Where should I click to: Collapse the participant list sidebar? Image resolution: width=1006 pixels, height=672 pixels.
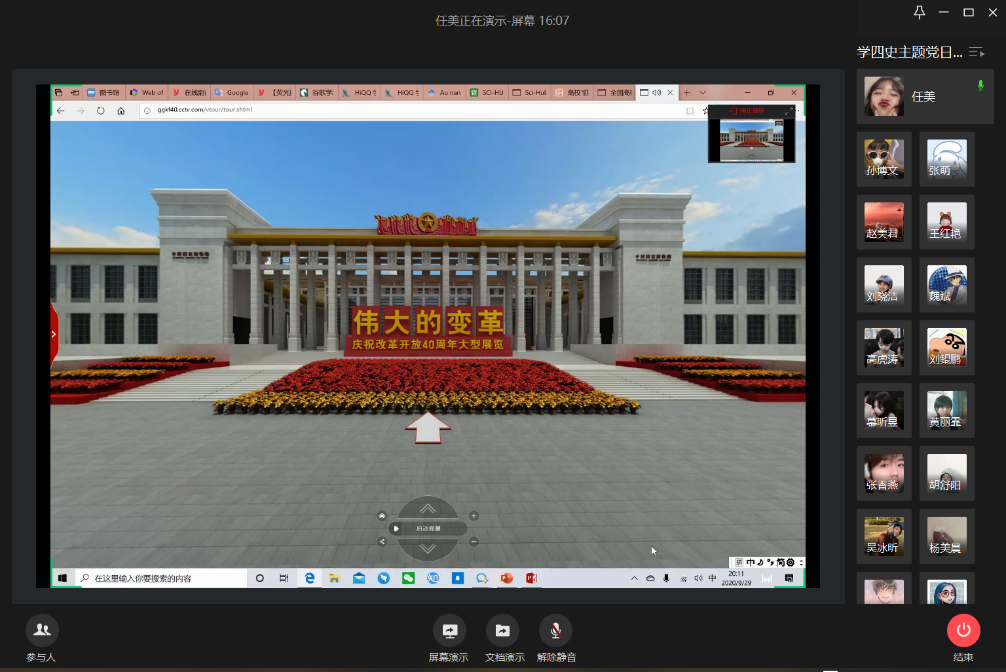tap(976, 52)
